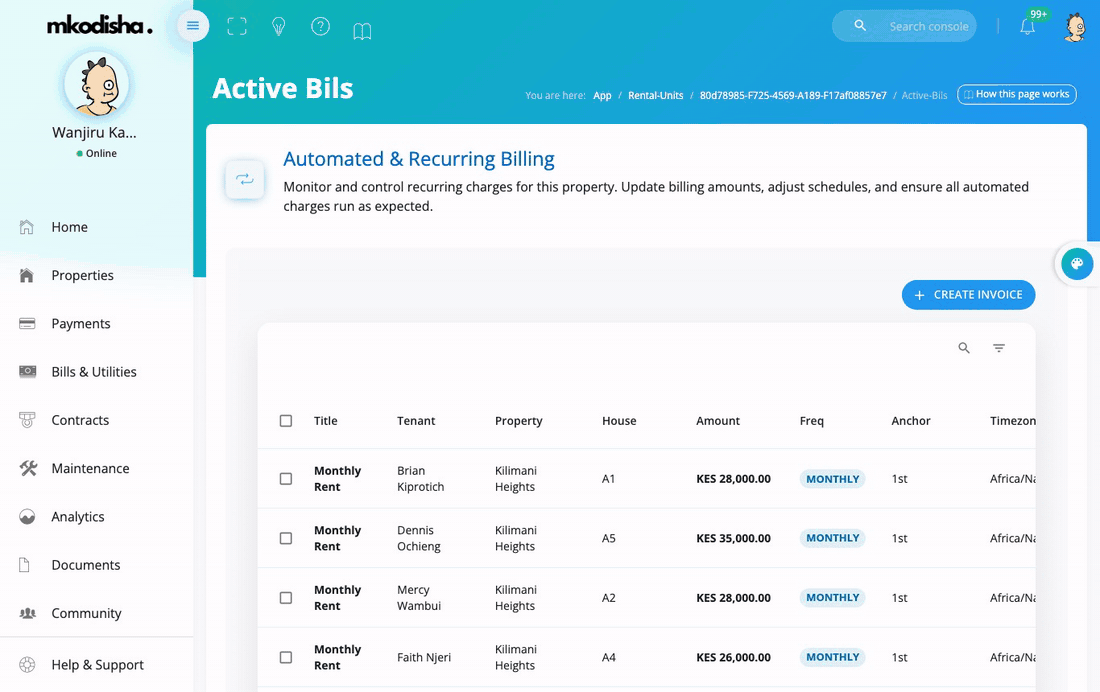Select the Brian Kiprotich row checkbox
Screen dimensions: 1100x692
click(x=286, y=479)
